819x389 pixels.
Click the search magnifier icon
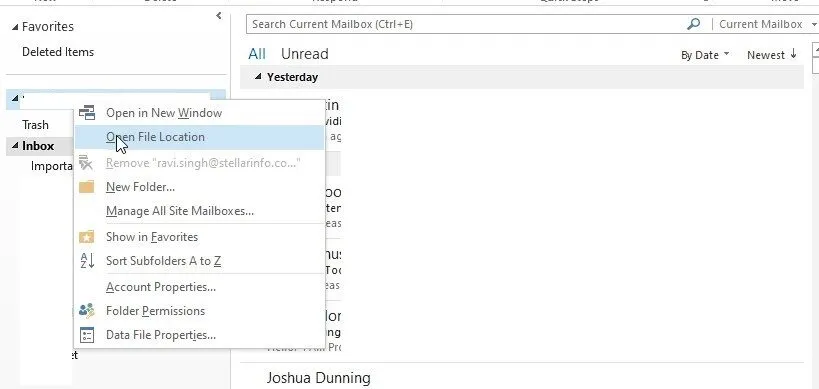tap(693, 24)
